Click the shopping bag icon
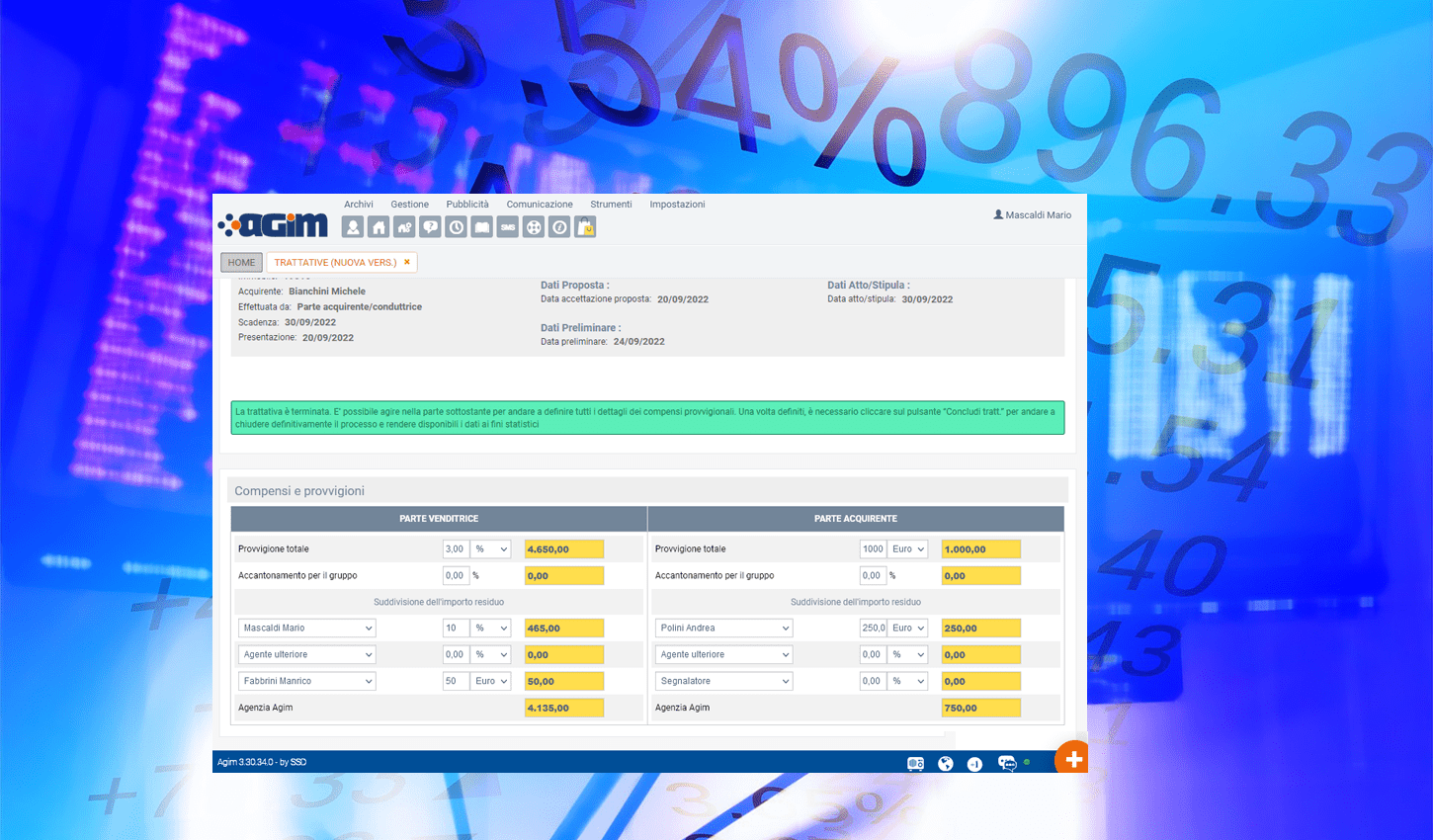This screenshot has width=1433, height=840. pyautogui.click(x=585, y=227)
